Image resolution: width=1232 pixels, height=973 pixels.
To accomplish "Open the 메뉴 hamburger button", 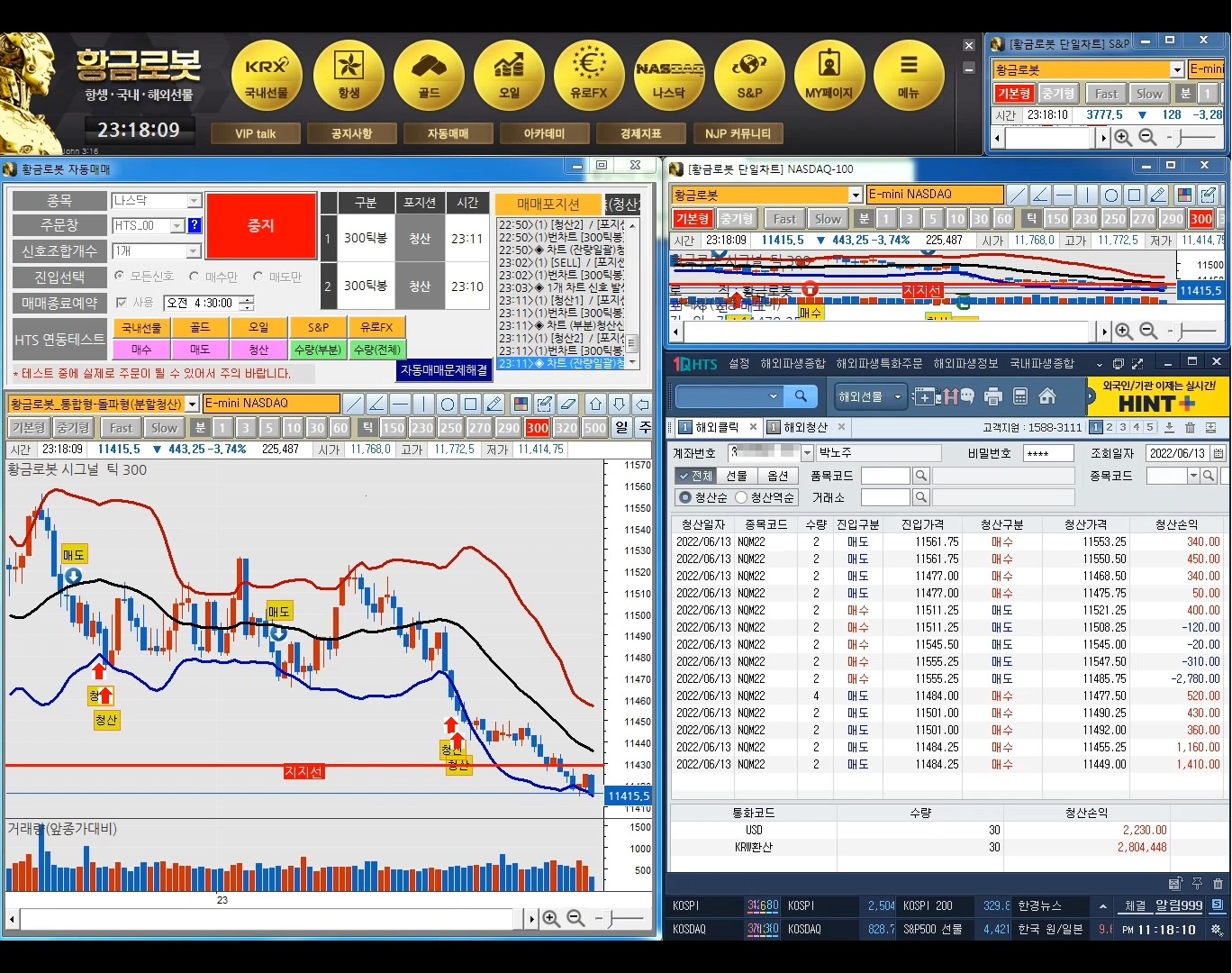I will click(909, 76).
